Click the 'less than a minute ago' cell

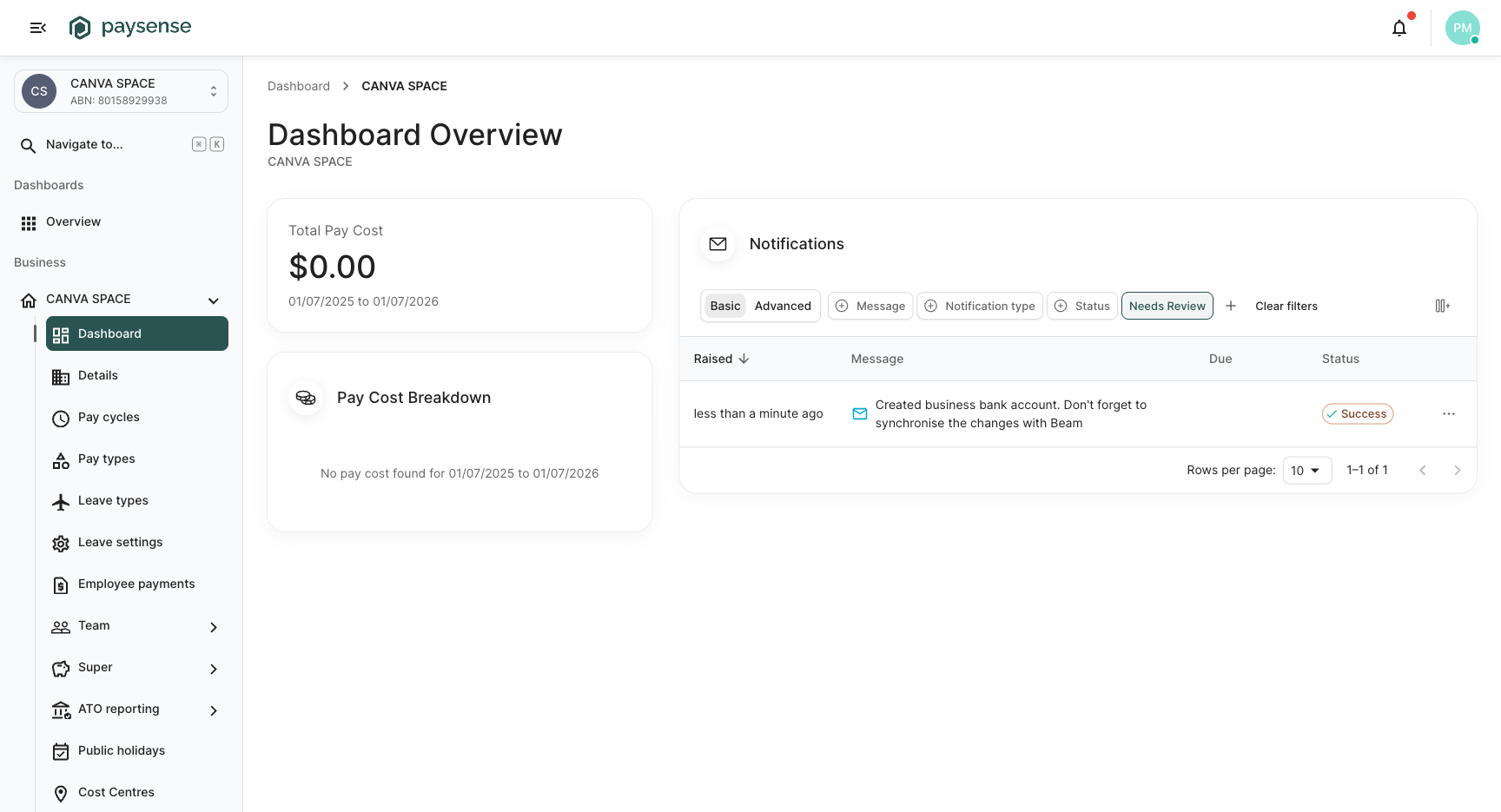(758, 413)
